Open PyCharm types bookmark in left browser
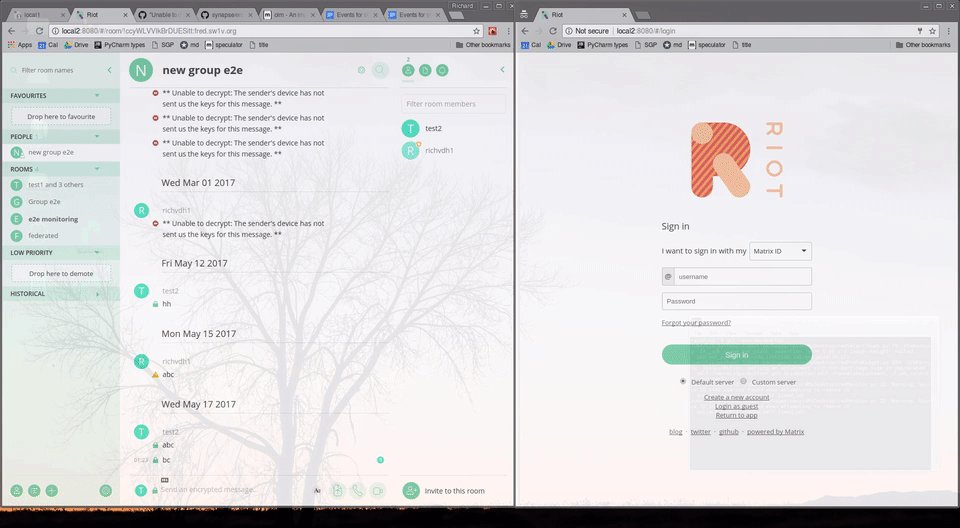The height and width of the screenshot is (528, 960). point(119,45)
